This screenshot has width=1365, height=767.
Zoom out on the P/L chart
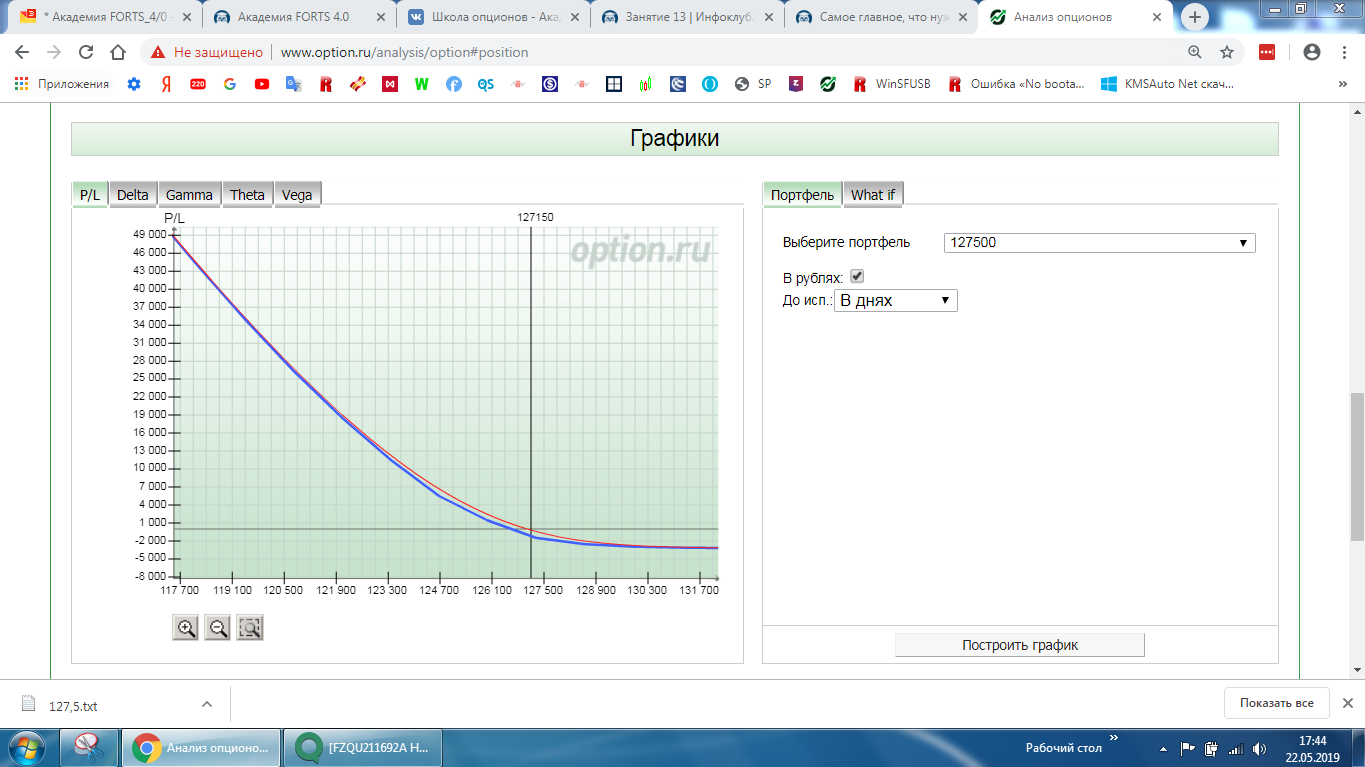[218, 628]
